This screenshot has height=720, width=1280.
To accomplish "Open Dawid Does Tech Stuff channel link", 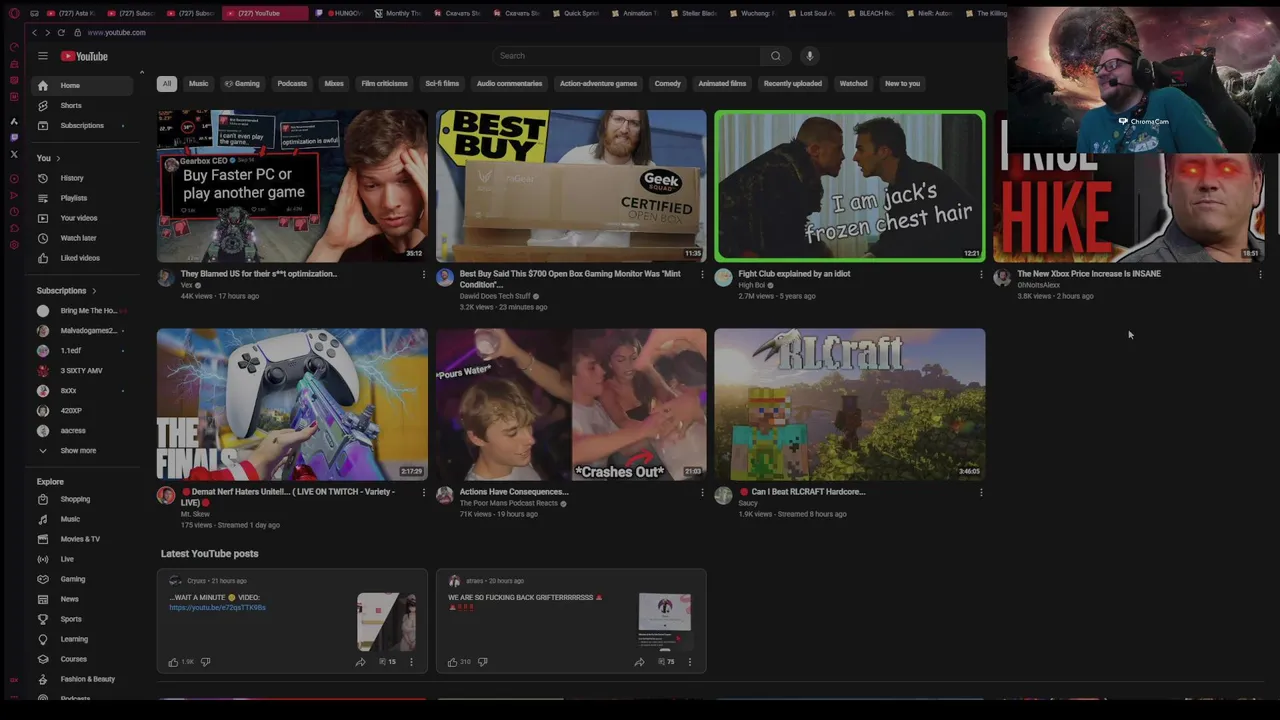I will coord(495,297).
